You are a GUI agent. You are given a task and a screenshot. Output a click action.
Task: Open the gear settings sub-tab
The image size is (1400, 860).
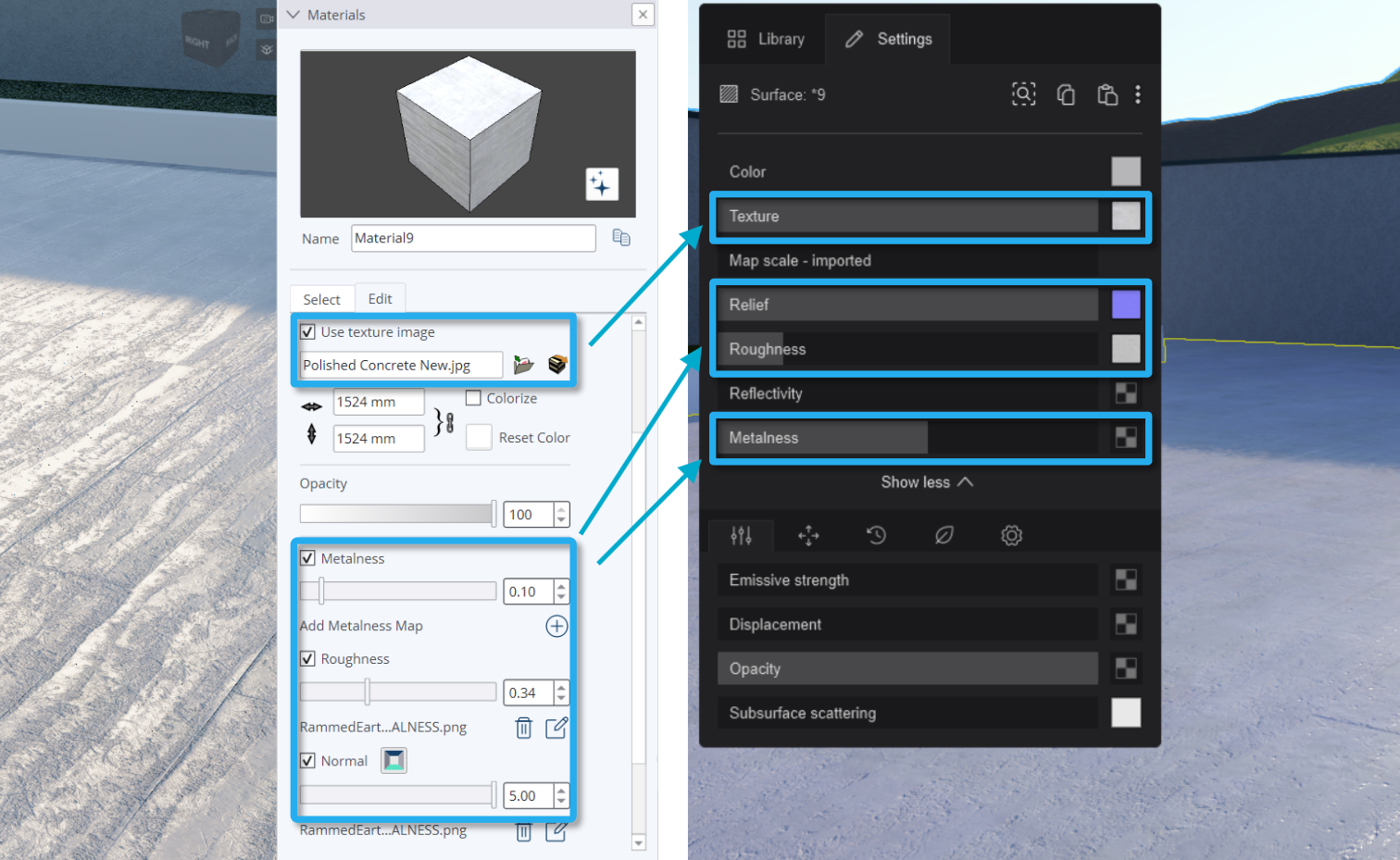1011,535
